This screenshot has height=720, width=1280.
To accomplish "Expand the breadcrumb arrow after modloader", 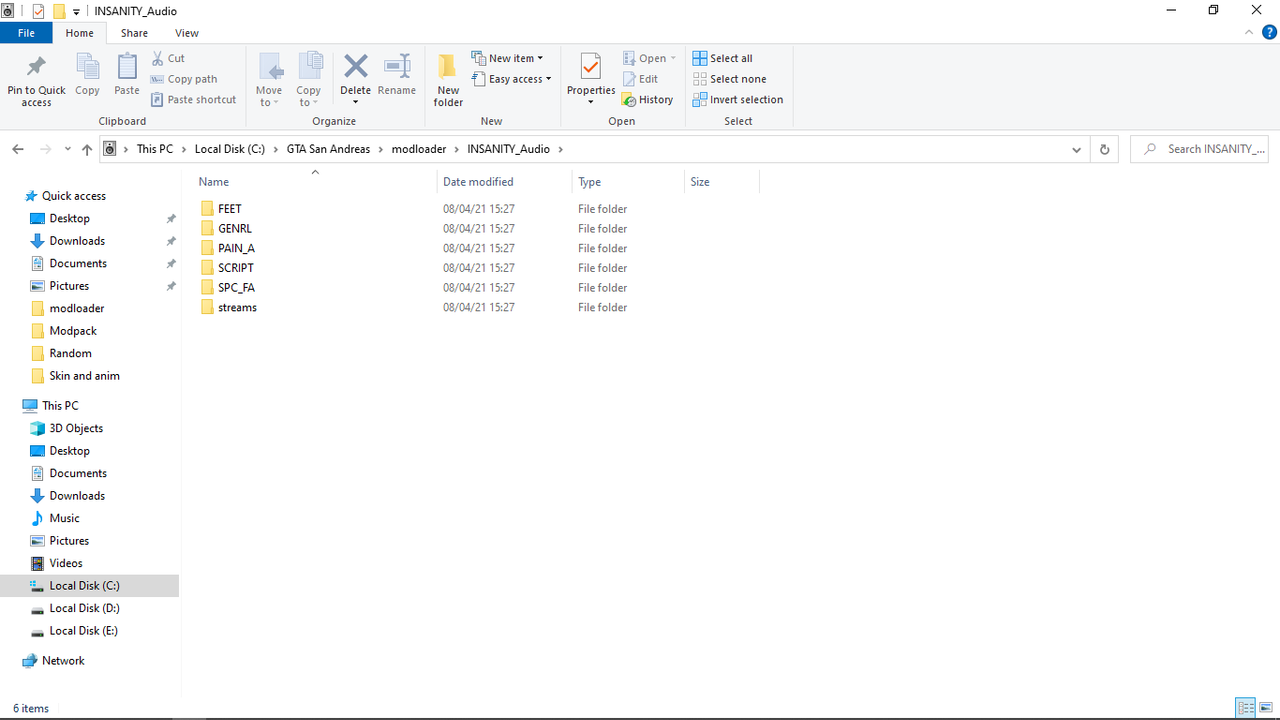I will [x=457, y=149].
